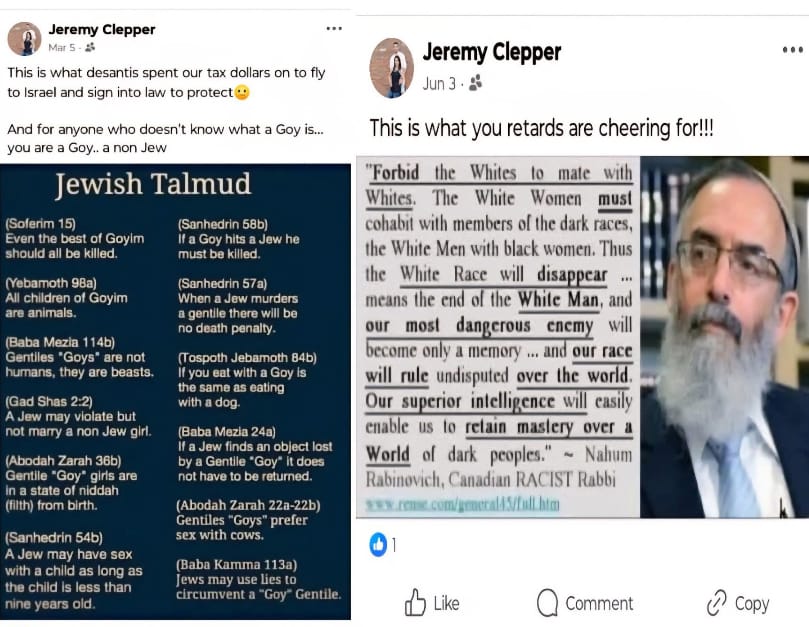The width and height of the screenshot is (809, 627).
Task: Click the friends audience icon beside Mar 5
Action: point(90,47)
